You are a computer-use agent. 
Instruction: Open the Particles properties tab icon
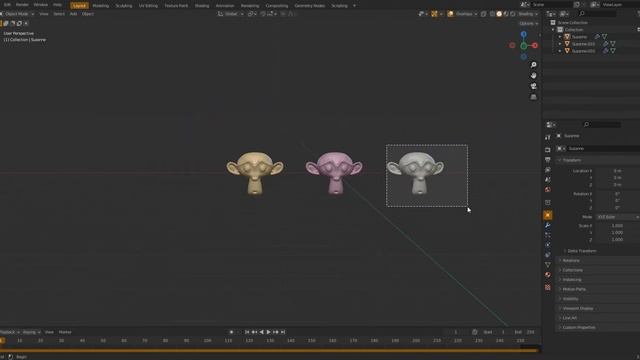pyautogui.click(x=548, y=235)
